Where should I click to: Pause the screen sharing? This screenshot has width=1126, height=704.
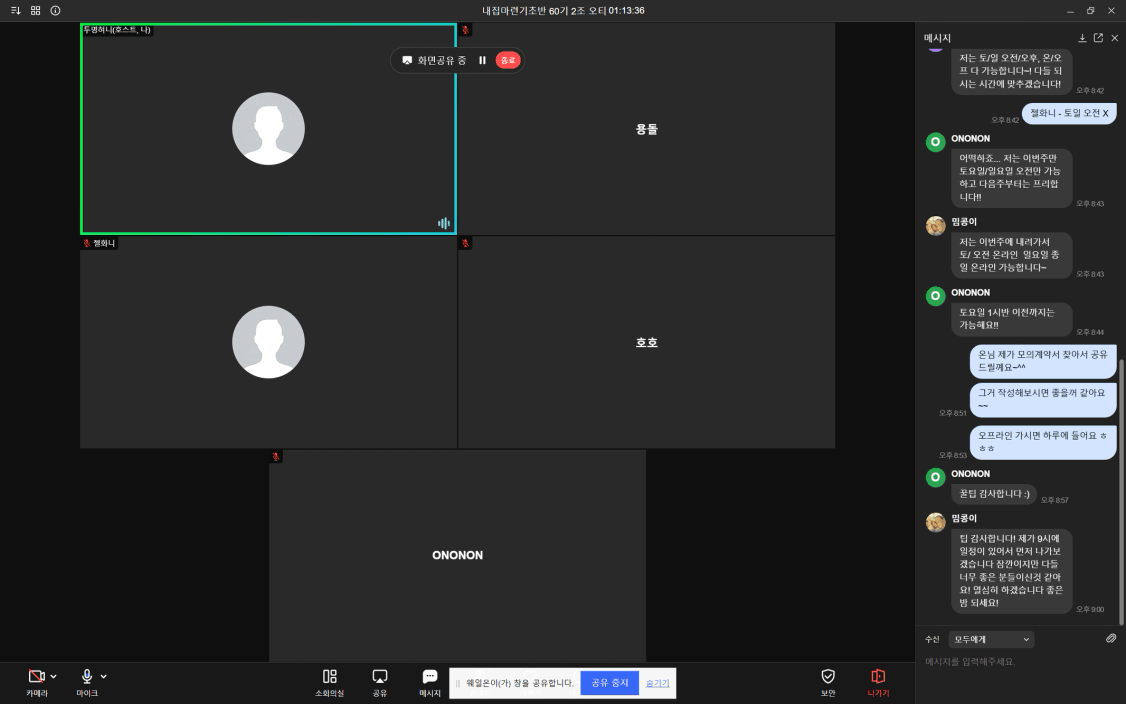[482, 60]
